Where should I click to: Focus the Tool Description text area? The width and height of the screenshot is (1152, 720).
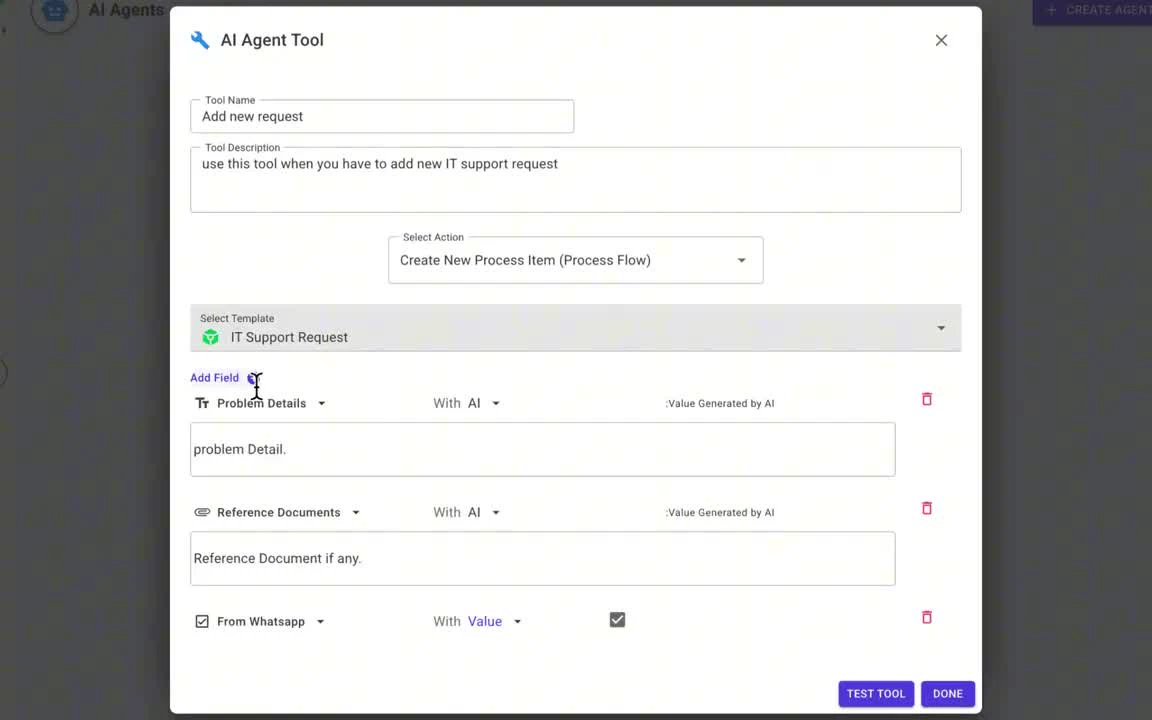(575, 180)
